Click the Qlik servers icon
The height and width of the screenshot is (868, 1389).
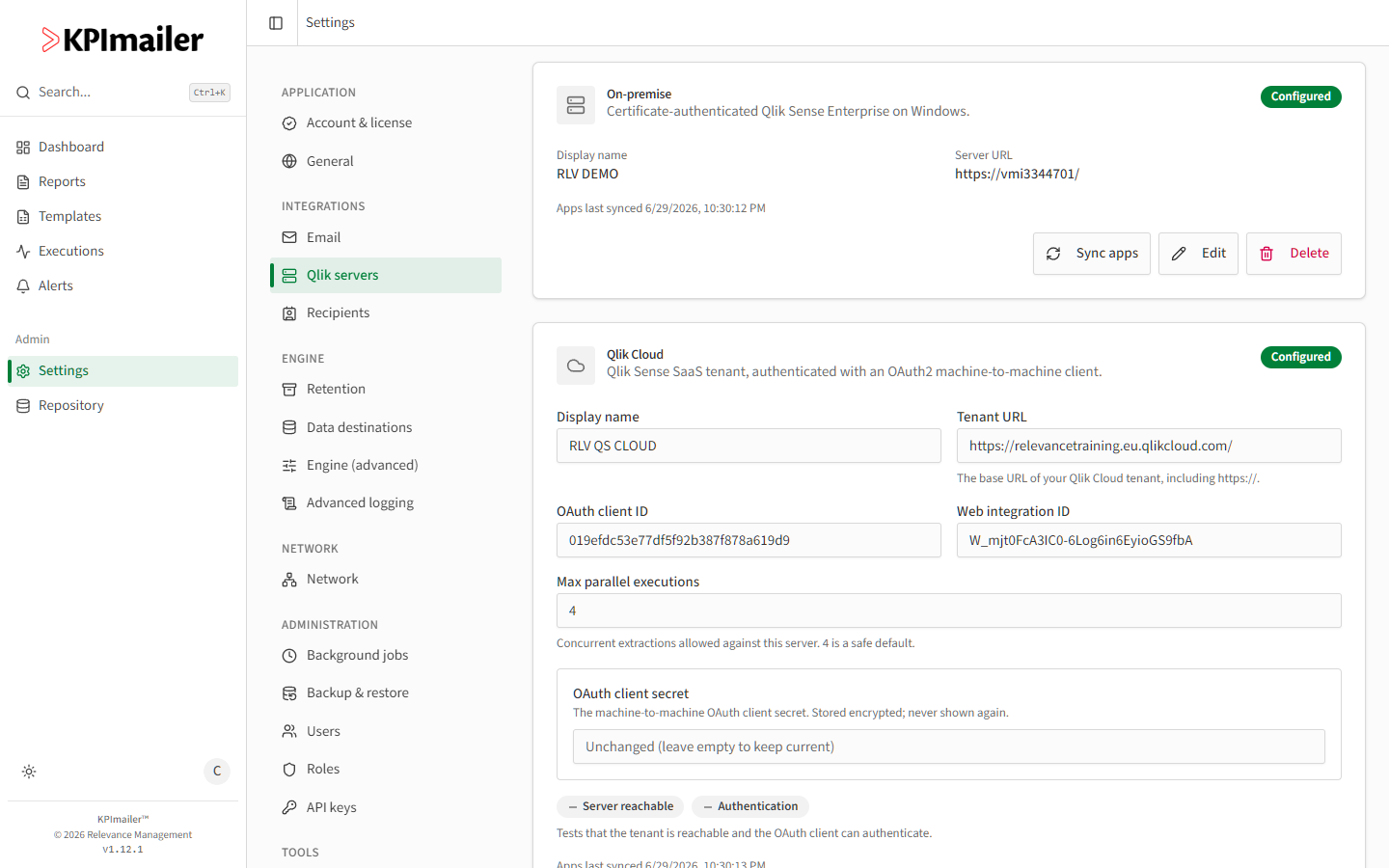pos(289,276)
